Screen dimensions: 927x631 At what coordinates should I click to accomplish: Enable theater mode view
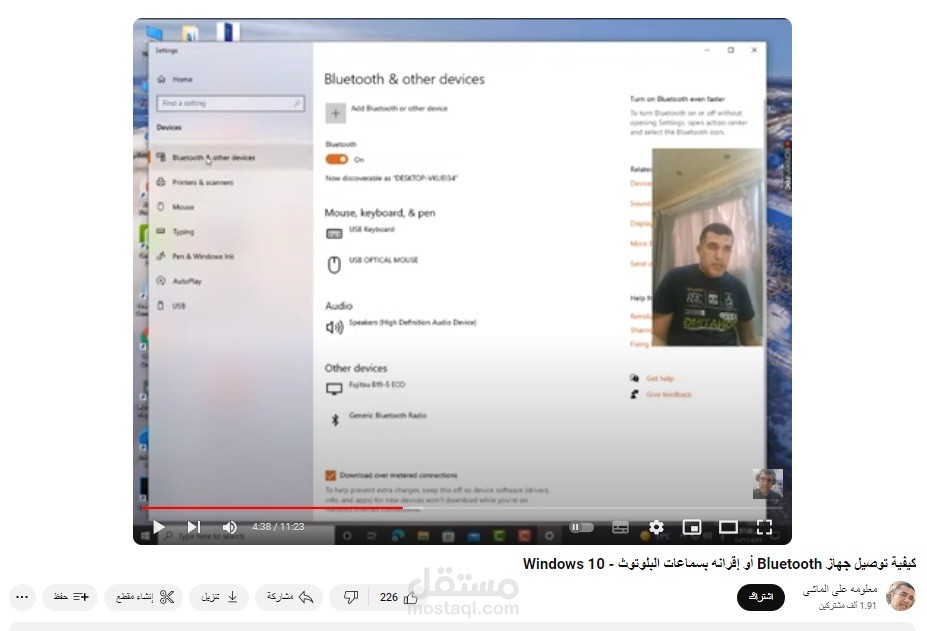(x=728, y=527)
